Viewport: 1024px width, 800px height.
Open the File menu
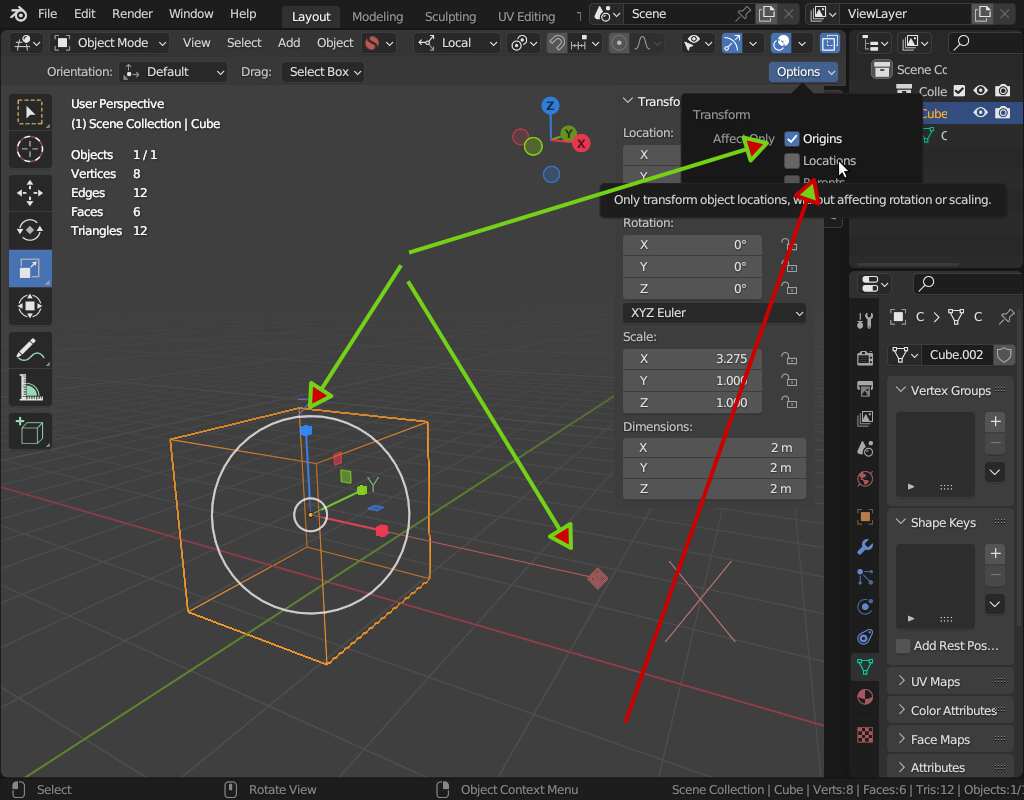(x=47, y=14)
